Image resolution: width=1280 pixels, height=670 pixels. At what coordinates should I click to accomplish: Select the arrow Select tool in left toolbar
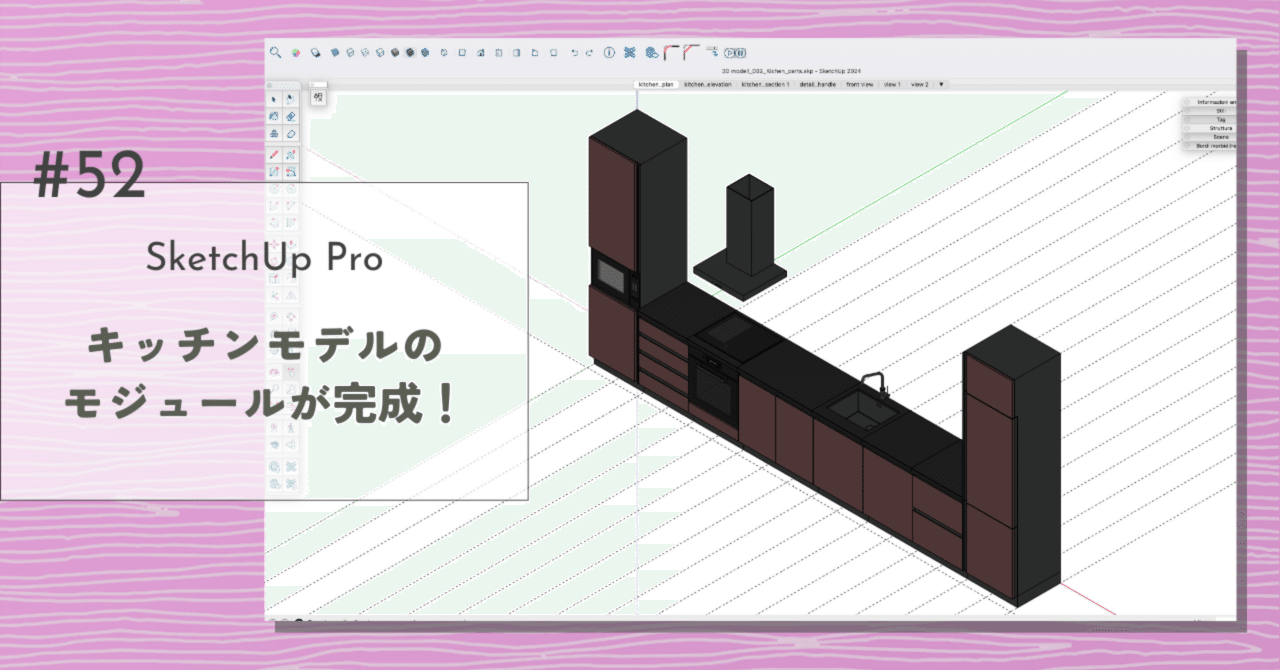[x=273, y=99]
